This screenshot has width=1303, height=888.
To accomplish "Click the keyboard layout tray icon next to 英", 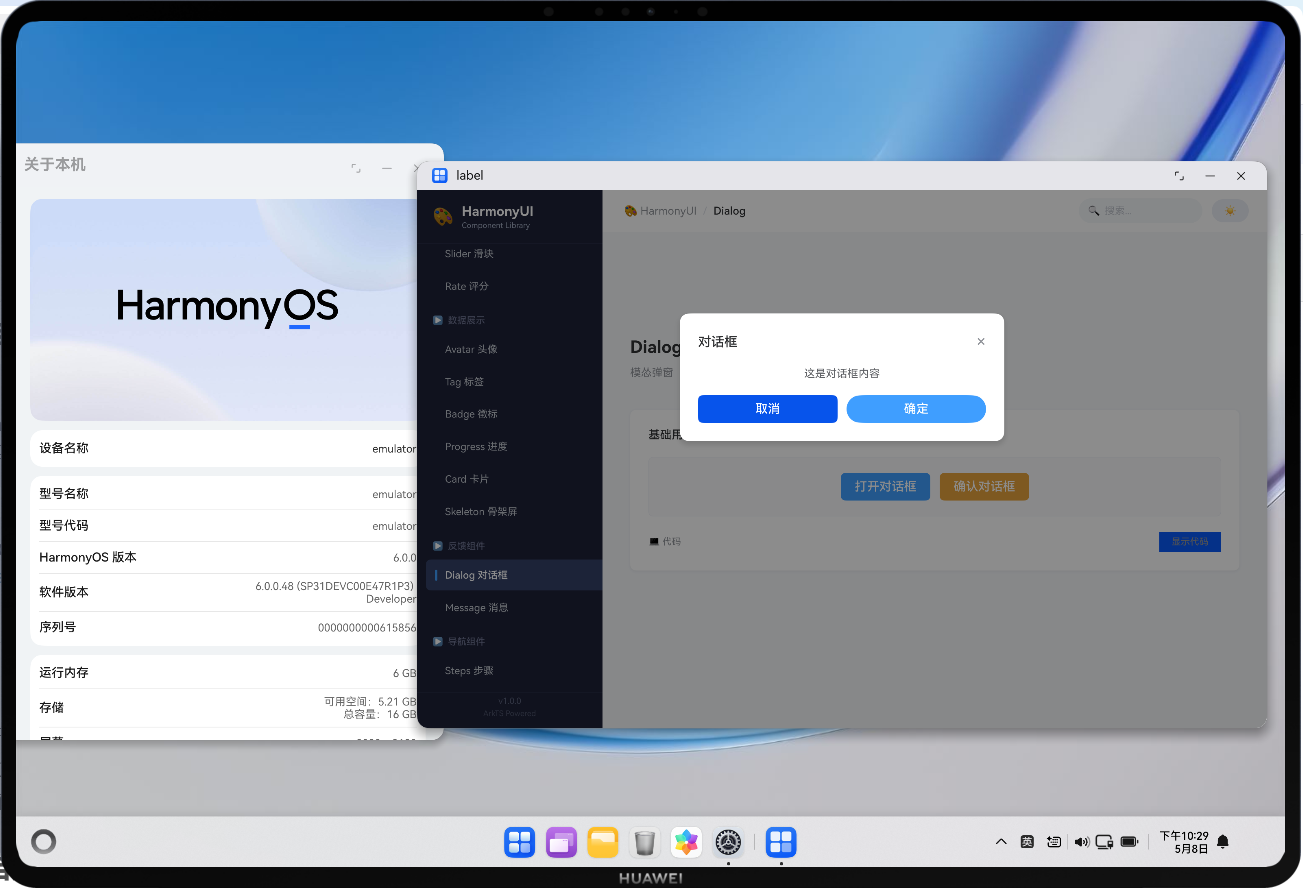I will (x=1054, y=842).
